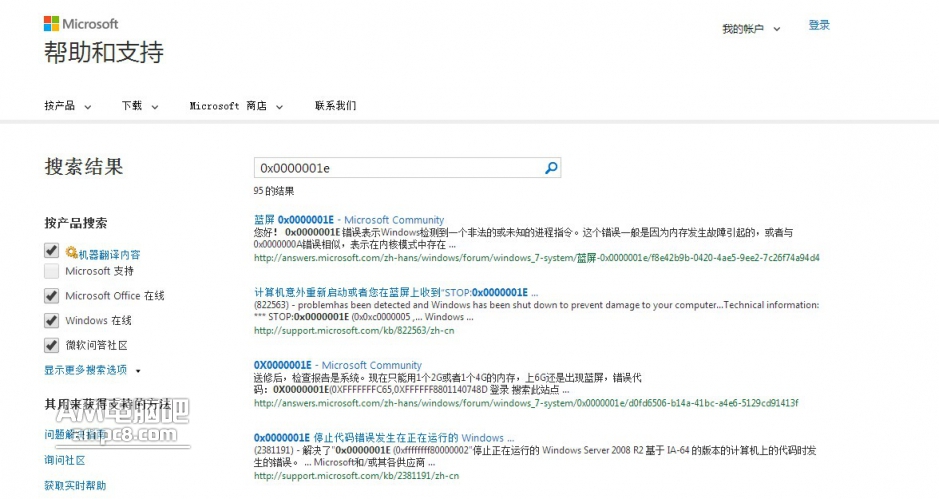Click the support.microsoft.com/kb/2381191 URL

point(356,476)
